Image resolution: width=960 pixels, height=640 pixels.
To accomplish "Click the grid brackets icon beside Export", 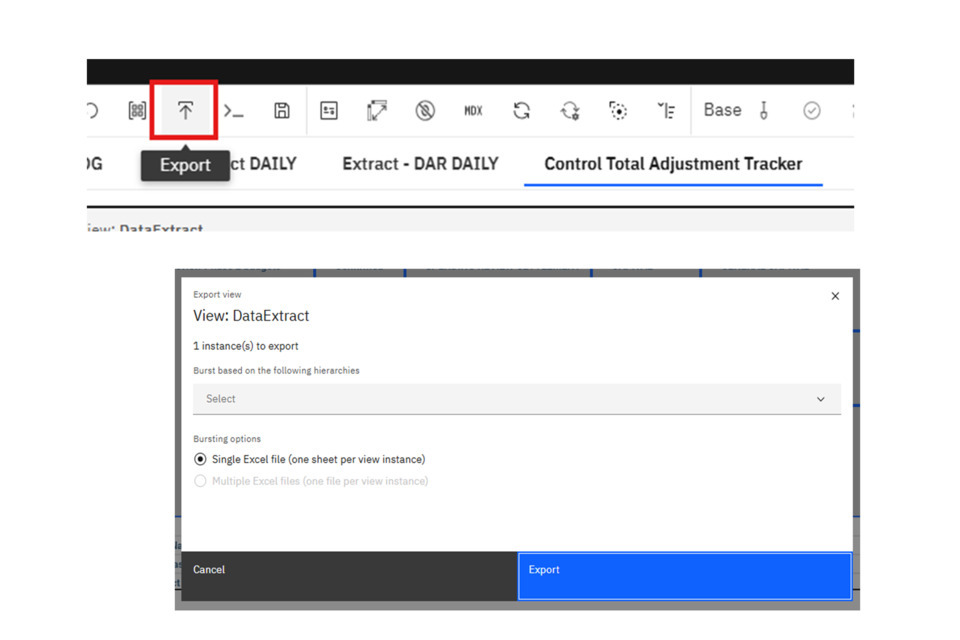I will click(138, 111).
